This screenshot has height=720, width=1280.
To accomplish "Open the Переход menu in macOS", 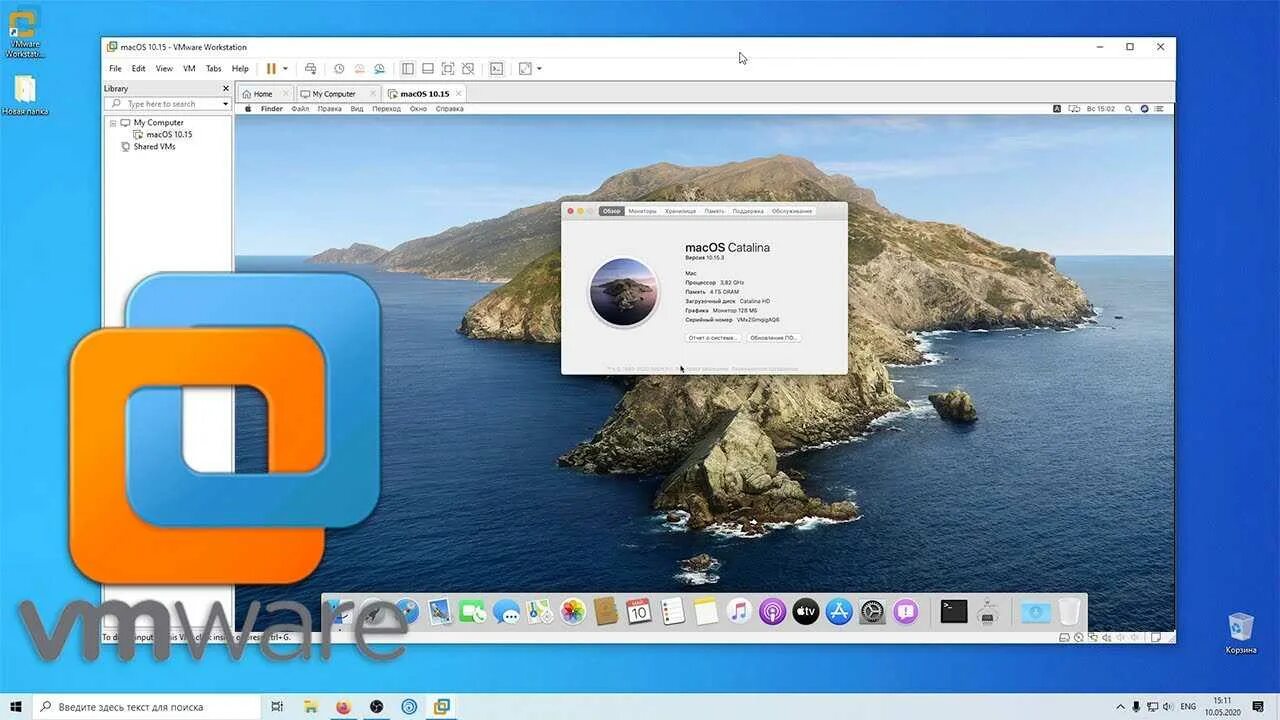I will [x=386, y=108].
